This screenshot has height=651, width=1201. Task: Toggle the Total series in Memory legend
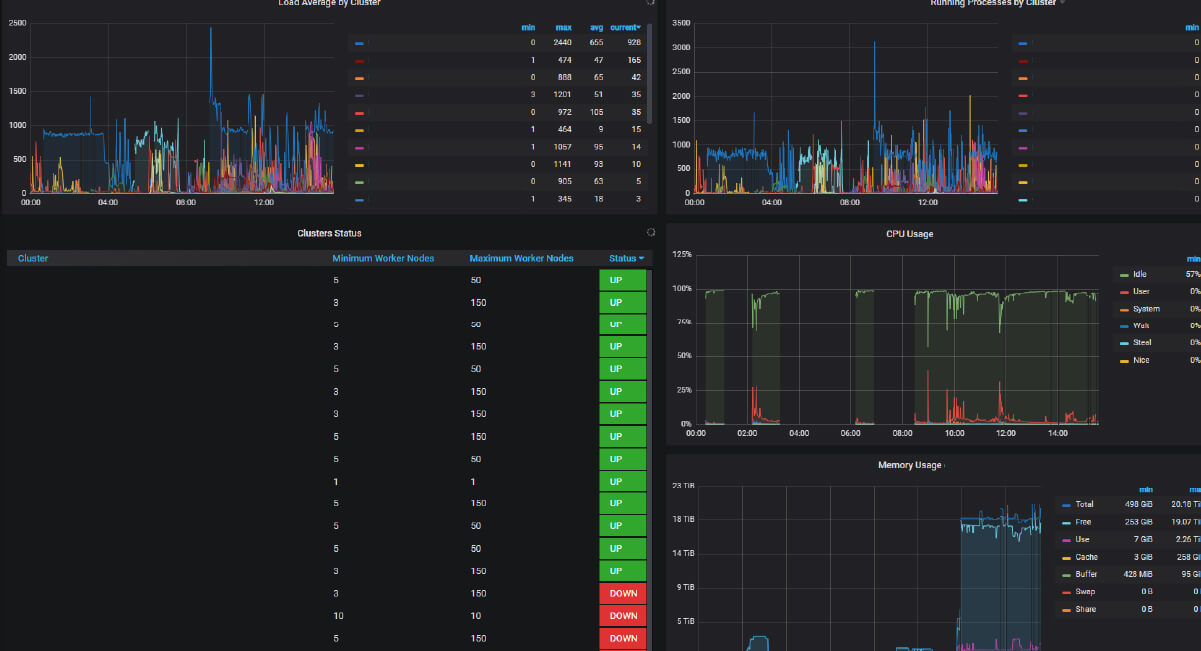(x=1085, y=505)
